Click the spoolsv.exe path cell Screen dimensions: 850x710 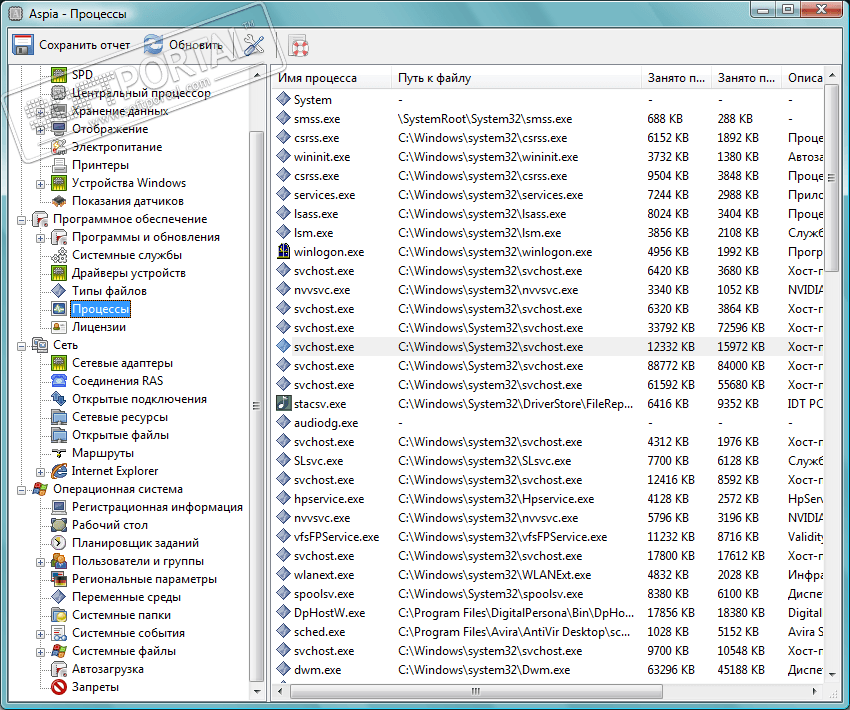(x=491, y=593)
